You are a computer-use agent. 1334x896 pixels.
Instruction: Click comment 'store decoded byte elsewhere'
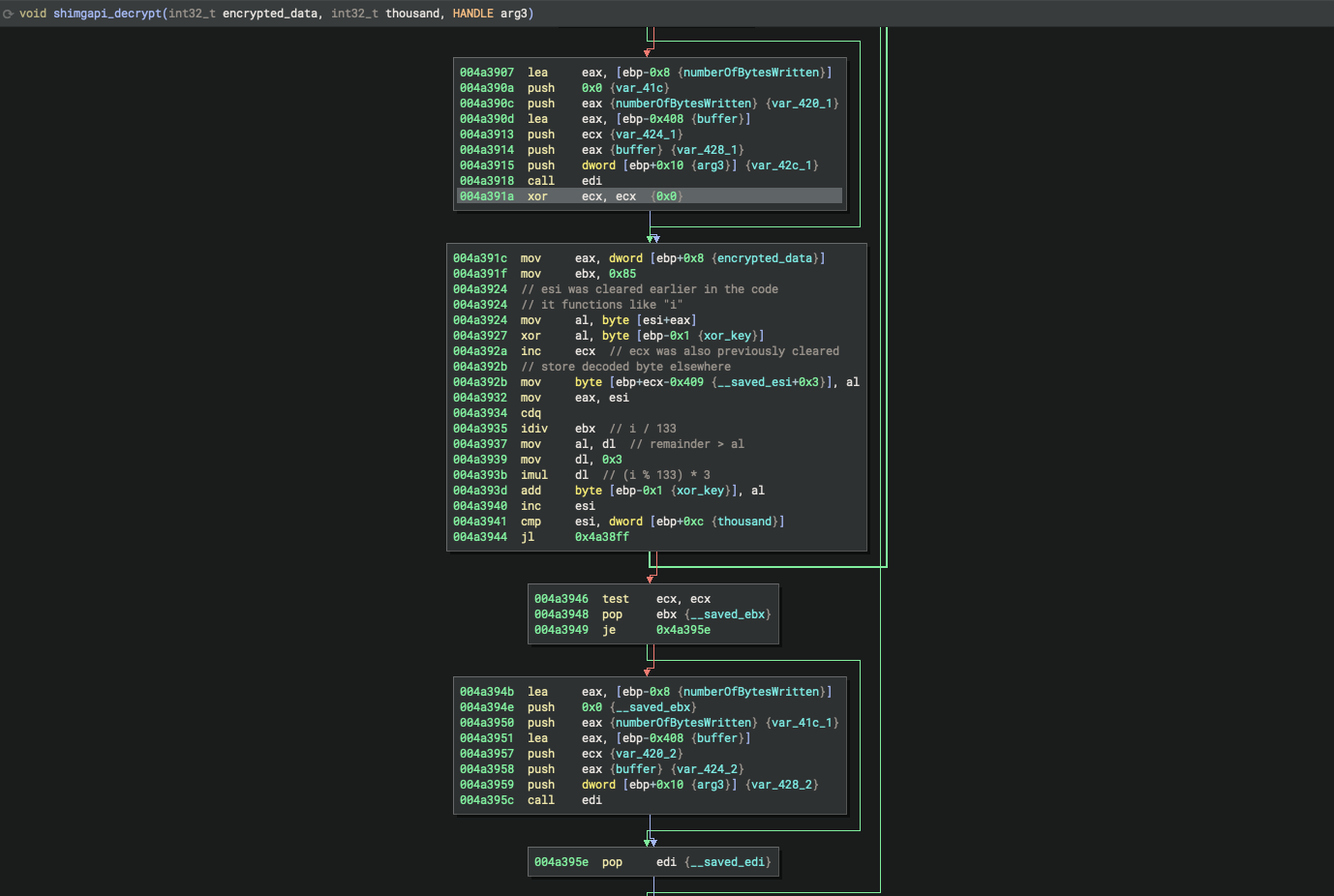pyautogui.click(x=625, y=367)
